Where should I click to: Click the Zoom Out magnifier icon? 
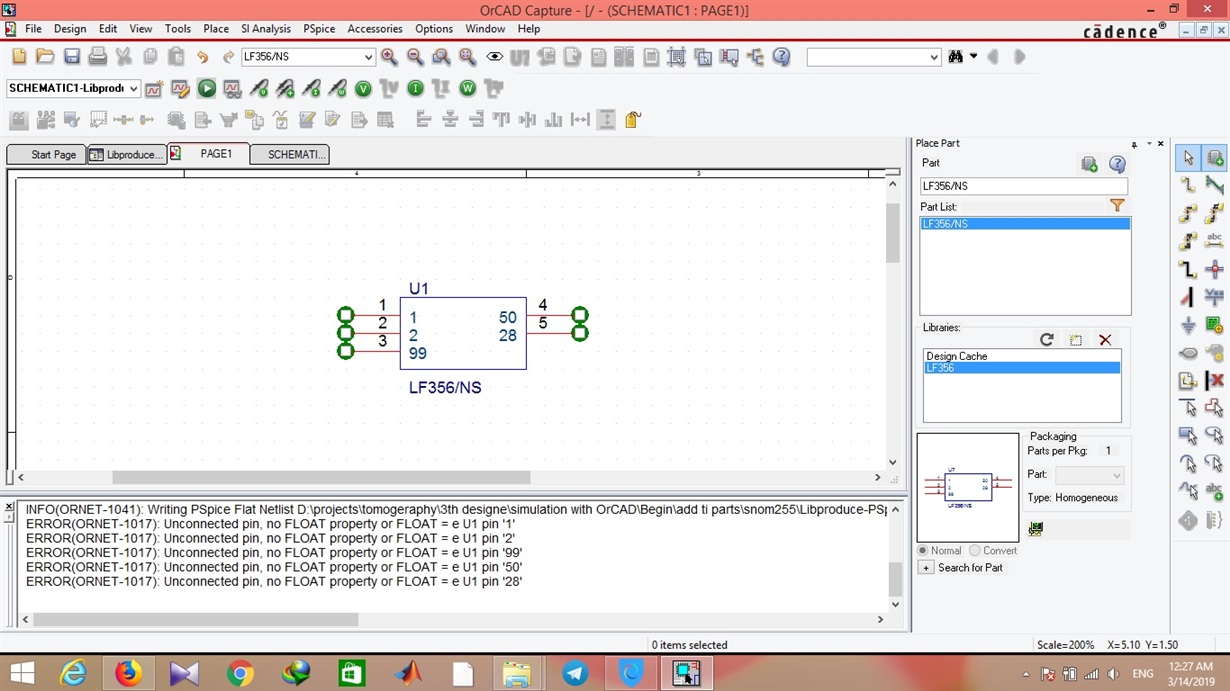pos(415,57)
